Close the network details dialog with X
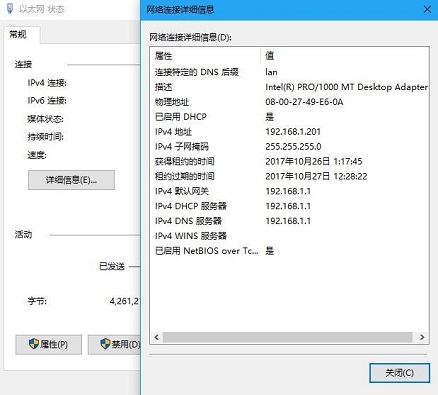Viewport: 438px width, 395px height. coord(427,9)
